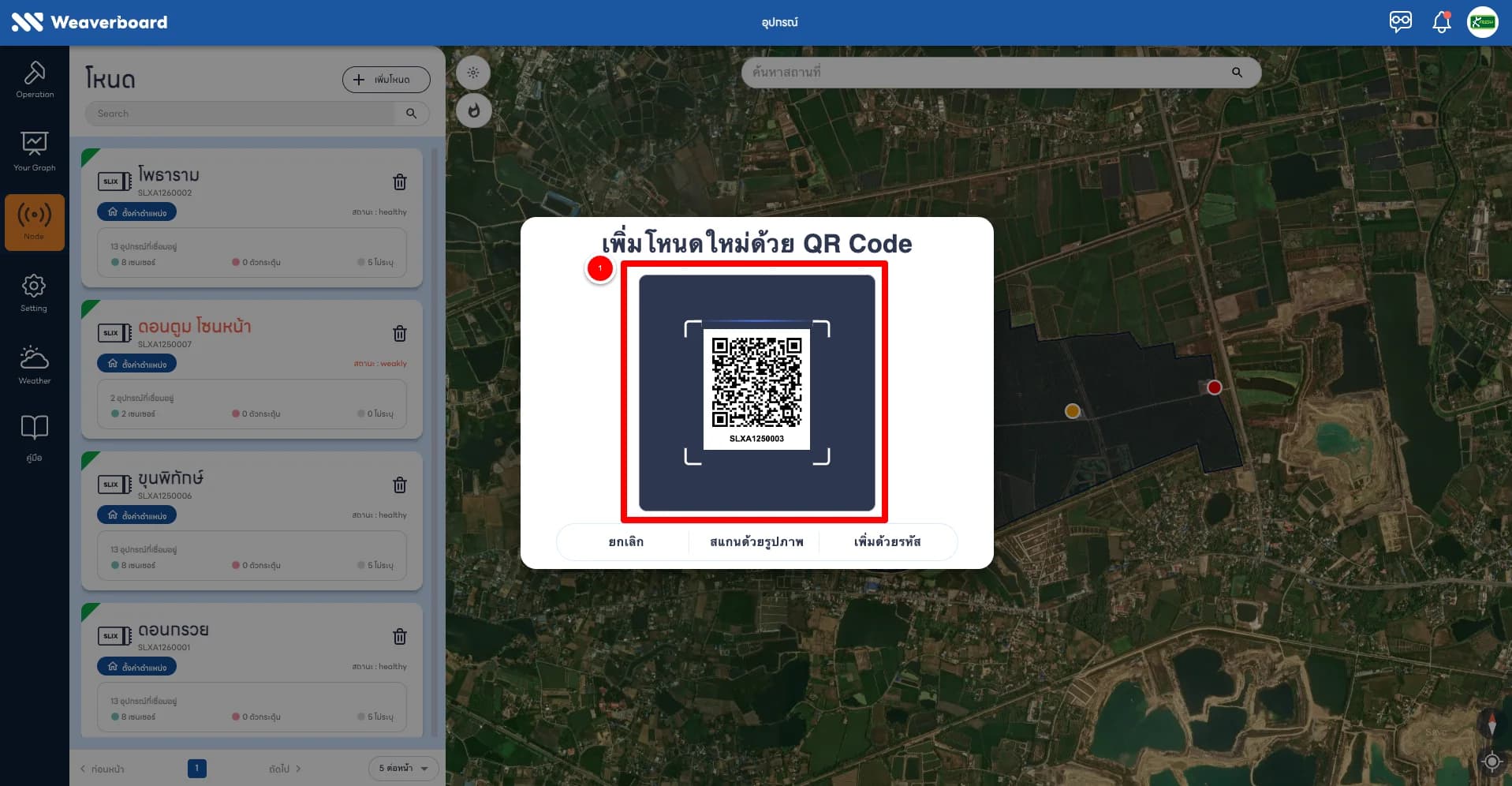
Task: Open the notifications bell
Action: click(1442, 22)
